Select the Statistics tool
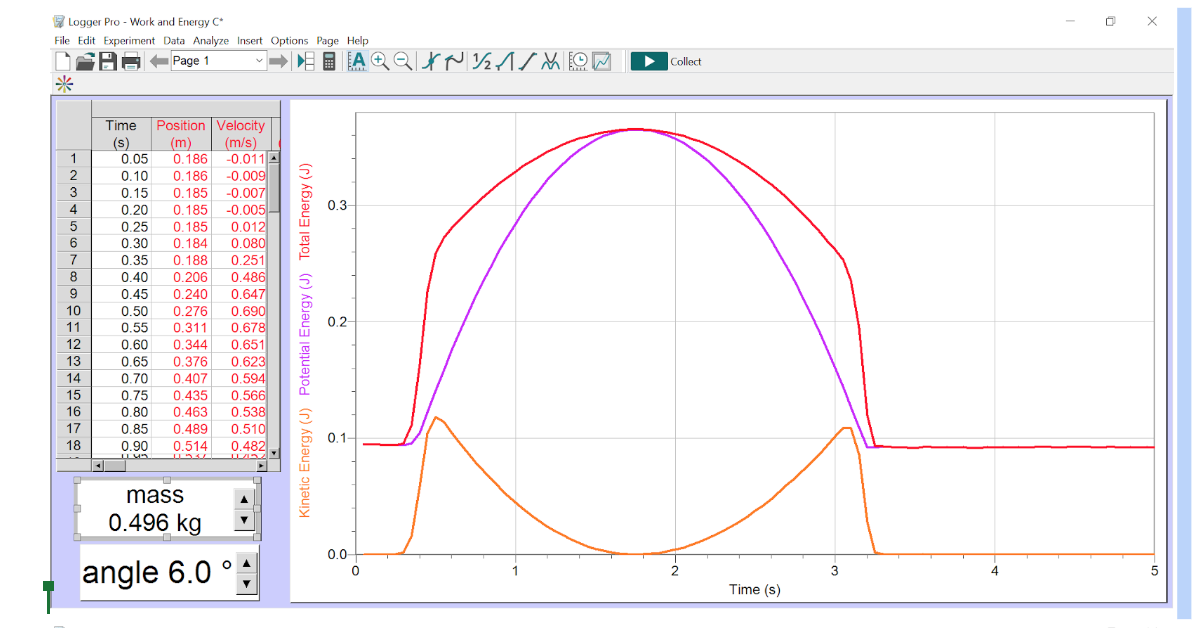Screen dimensions: 1203x628 coord(482,61)
